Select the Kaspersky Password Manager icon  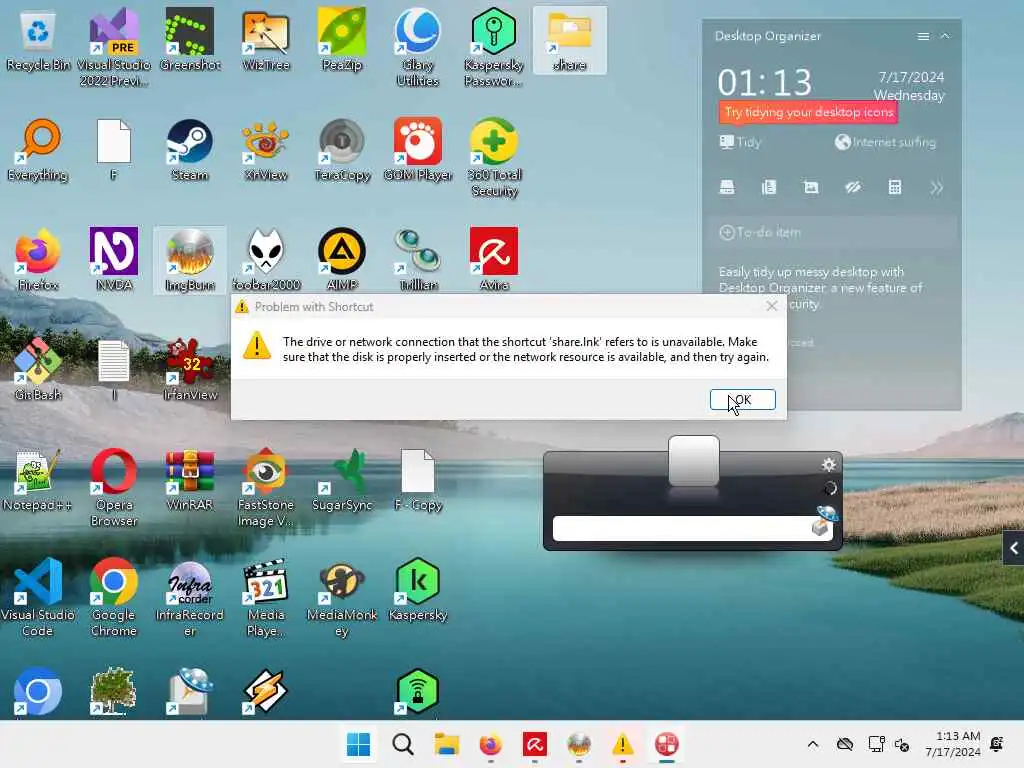coord(494,47)
